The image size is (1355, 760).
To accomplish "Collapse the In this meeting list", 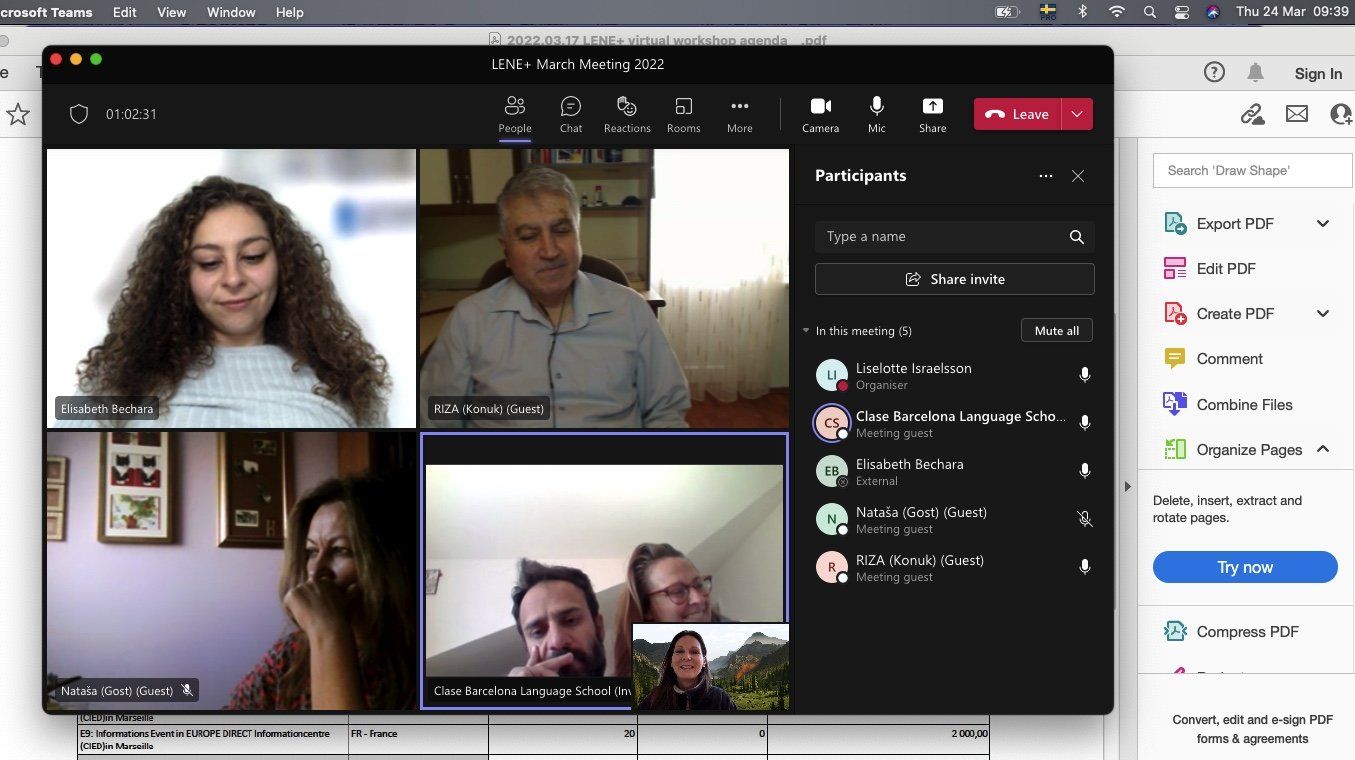I will pos(806,331).
